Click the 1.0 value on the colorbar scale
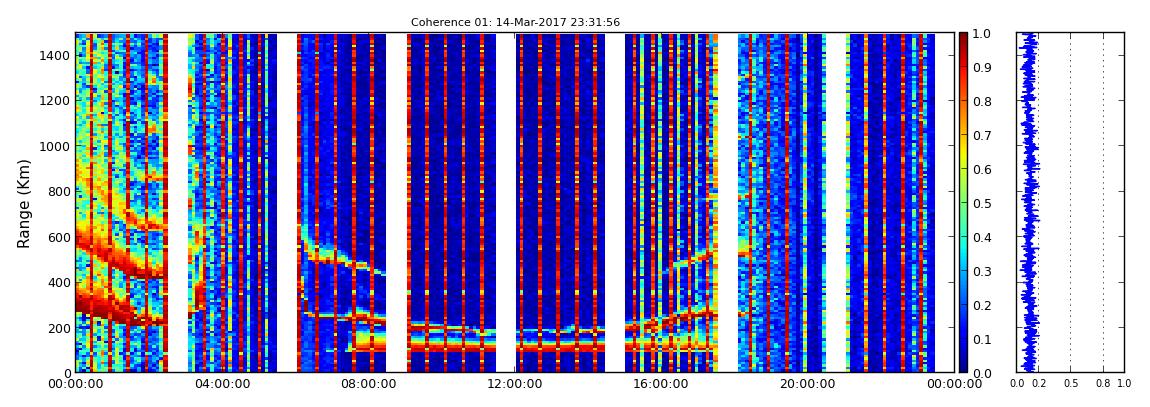1150x407 pixels. point(984,34)
